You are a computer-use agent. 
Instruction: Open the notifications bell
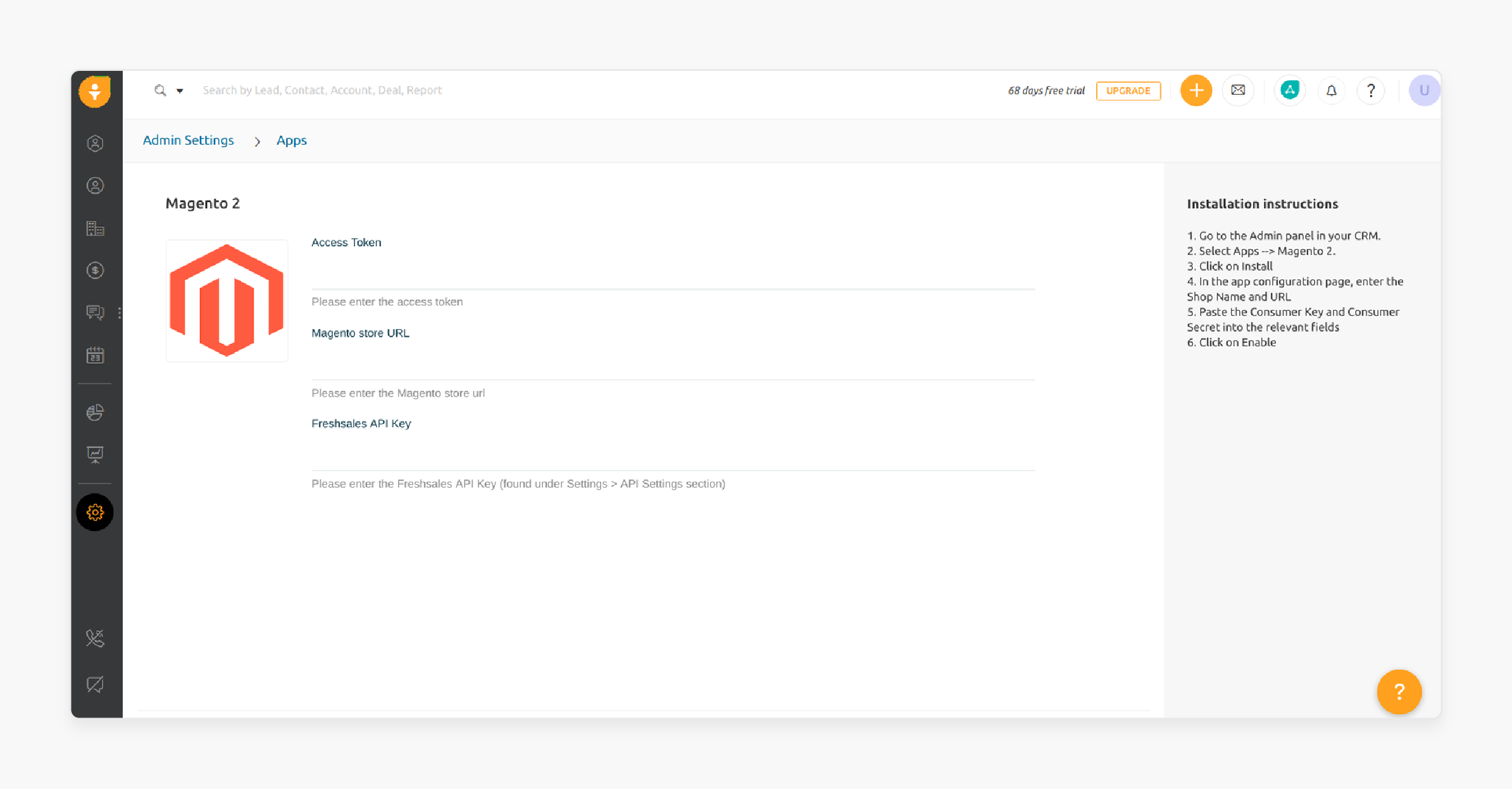[1332, 90]
